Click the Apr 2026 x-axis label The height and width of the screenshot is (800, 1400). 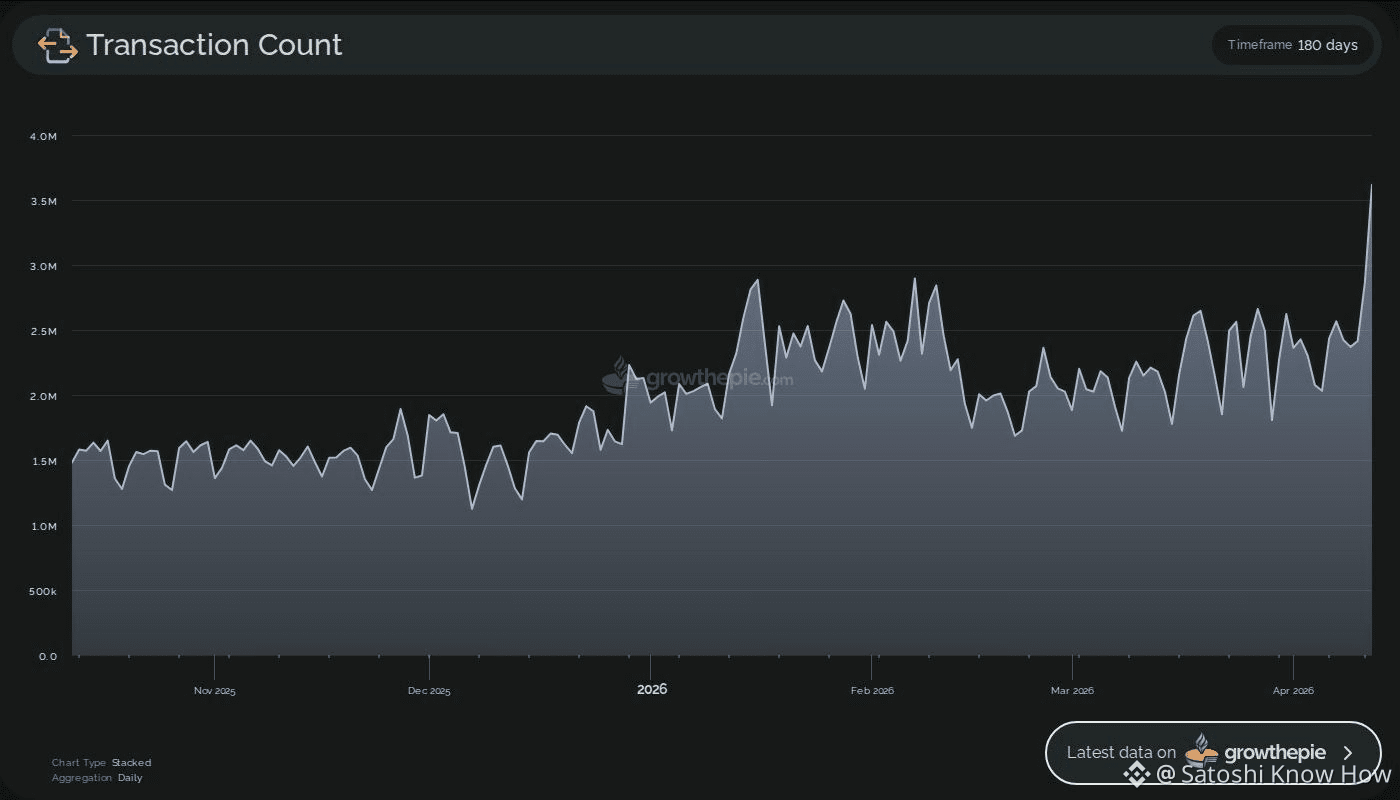(1293, 690)
